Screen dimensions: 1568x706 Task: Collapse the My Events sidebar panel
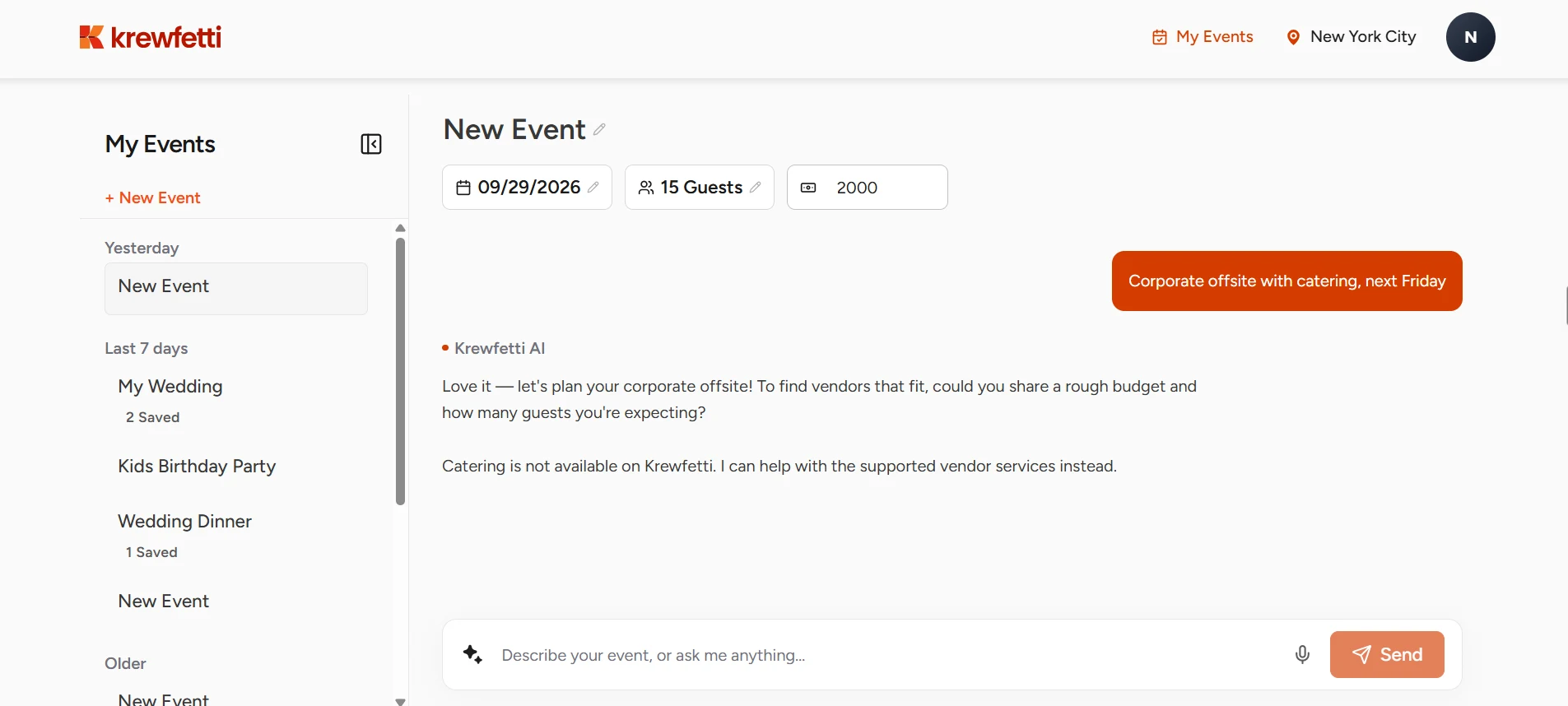pyautogui.click(x=371, y=144)
